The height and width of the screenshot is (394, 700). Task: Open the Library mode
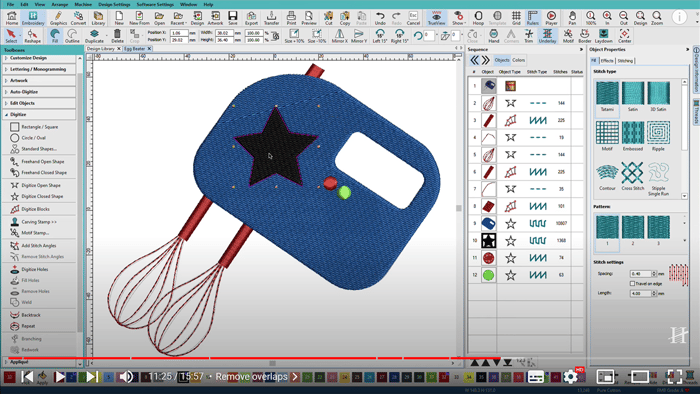[x=98, y=18]
